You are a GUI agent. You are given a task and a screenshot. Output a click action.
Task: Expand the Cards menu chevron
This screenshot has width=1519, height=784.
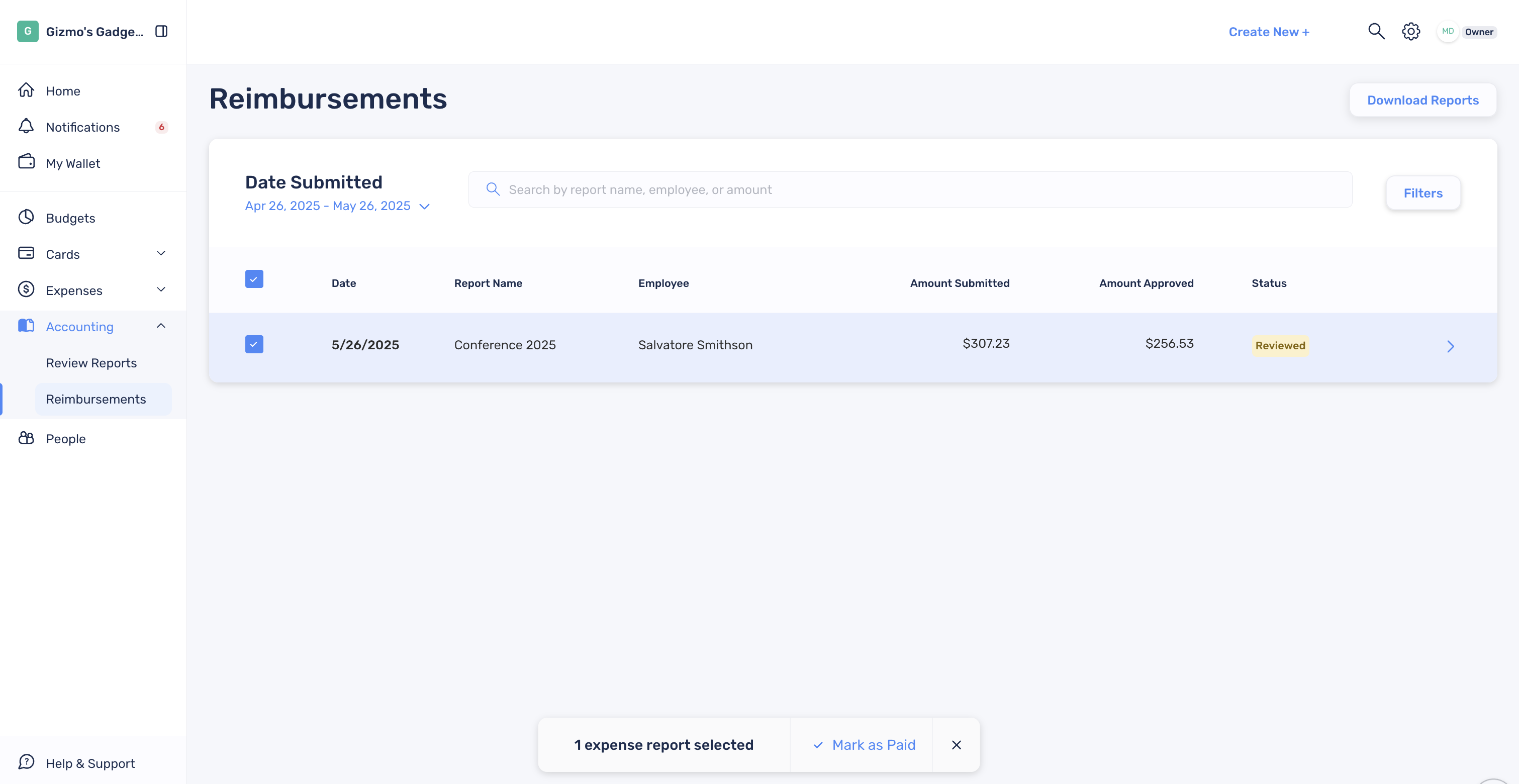[x=161, y=253]
